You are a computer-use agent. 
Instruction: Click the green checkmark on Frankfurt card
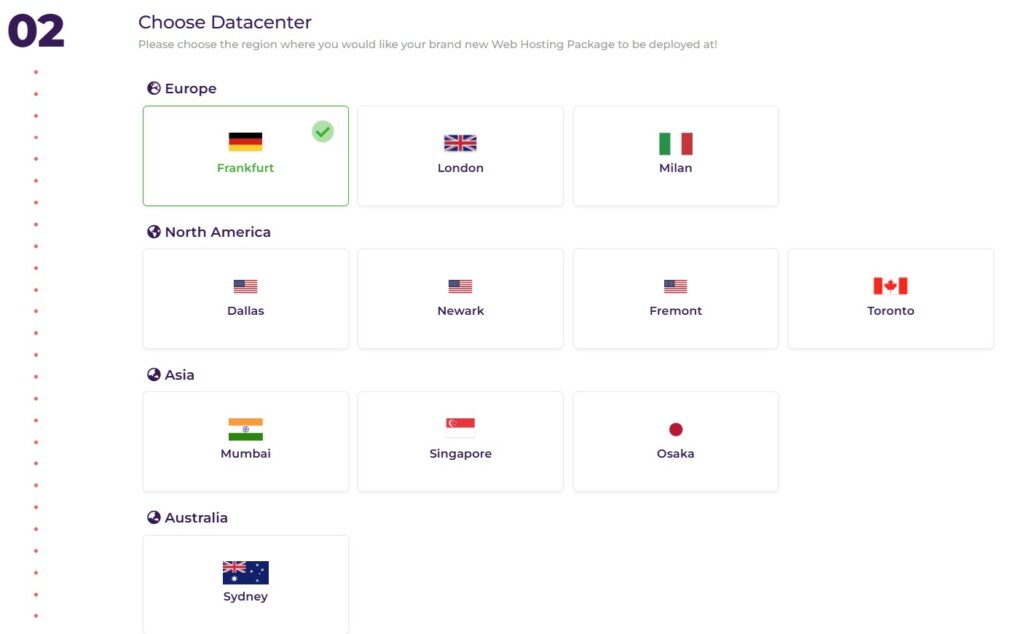pyautogui.click(x=322, y=131)
